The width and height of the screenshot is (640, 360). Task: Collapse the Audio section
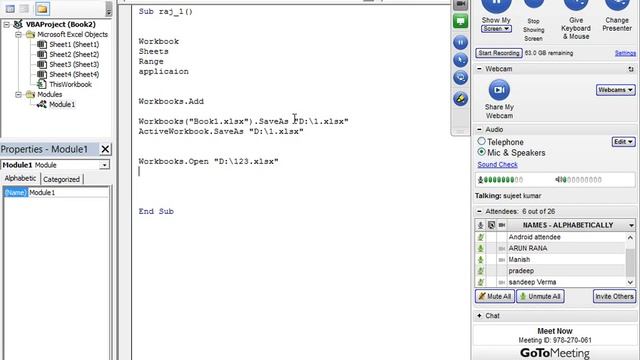[479, 129]
